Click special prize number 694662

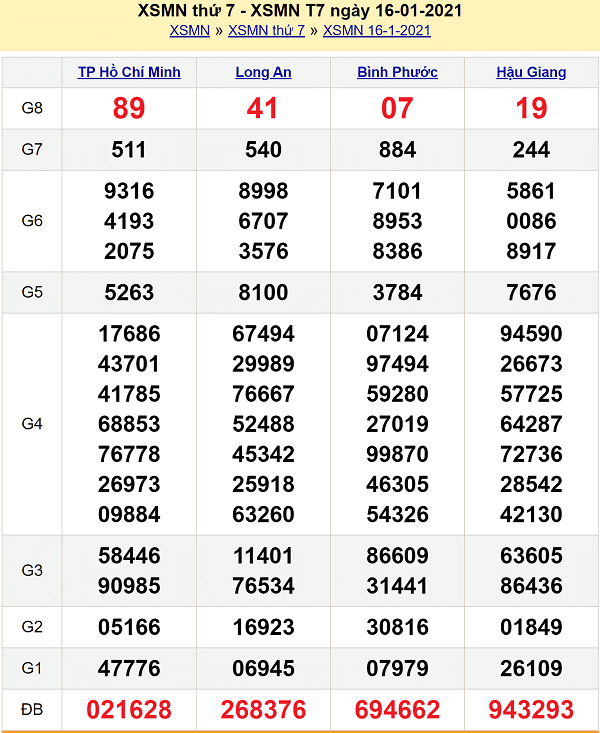click(x=398, y=710)
